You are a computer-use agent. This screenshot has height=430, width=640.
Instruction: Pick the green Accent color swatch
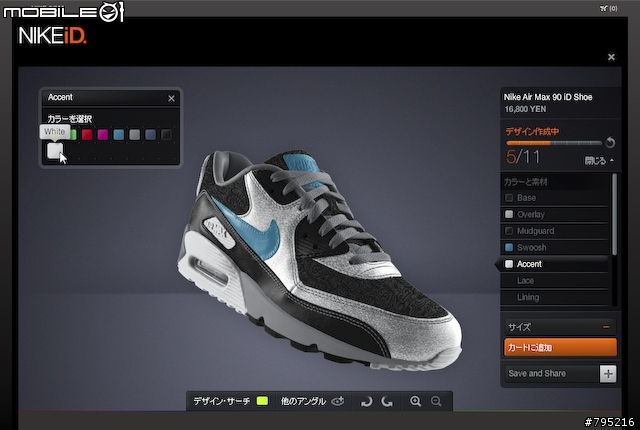click(73, 135)
